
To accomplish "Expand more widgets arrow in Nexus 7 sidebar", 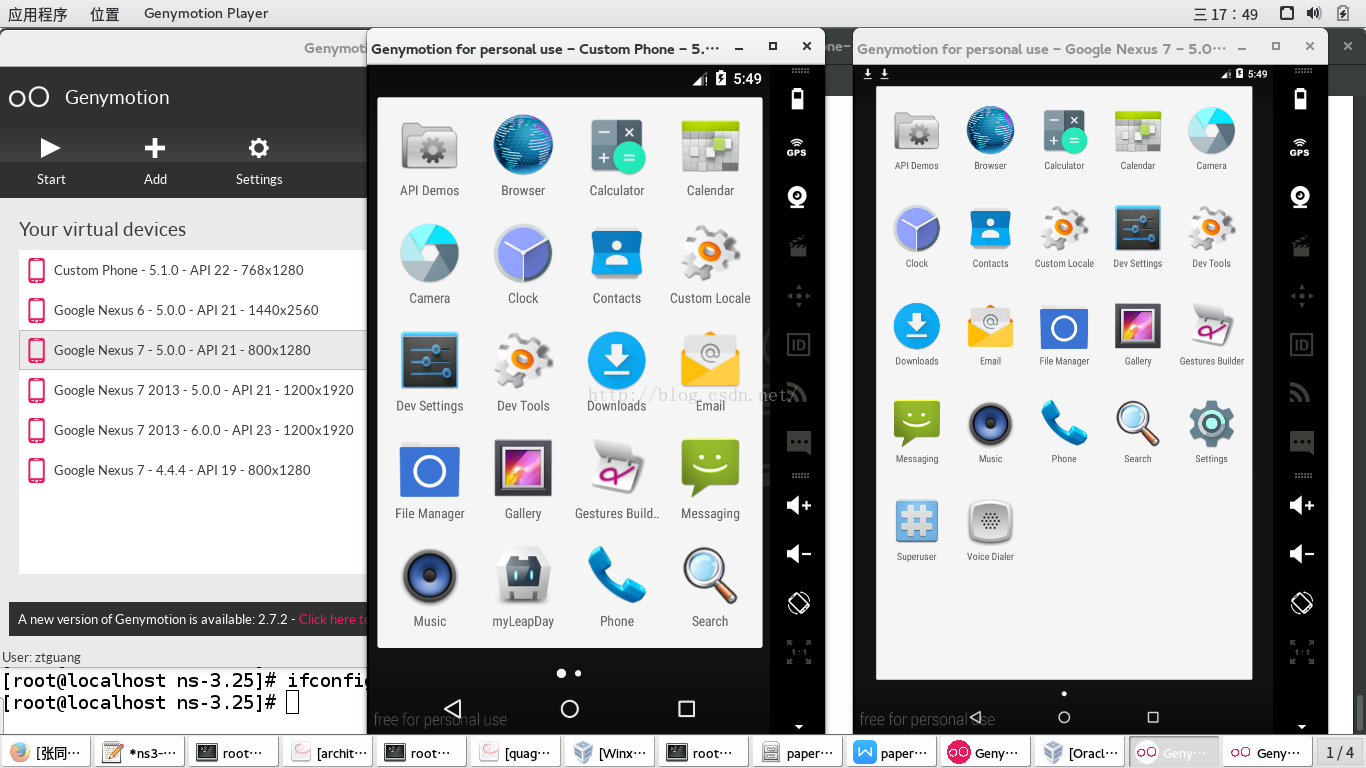I will [1301, 727].
